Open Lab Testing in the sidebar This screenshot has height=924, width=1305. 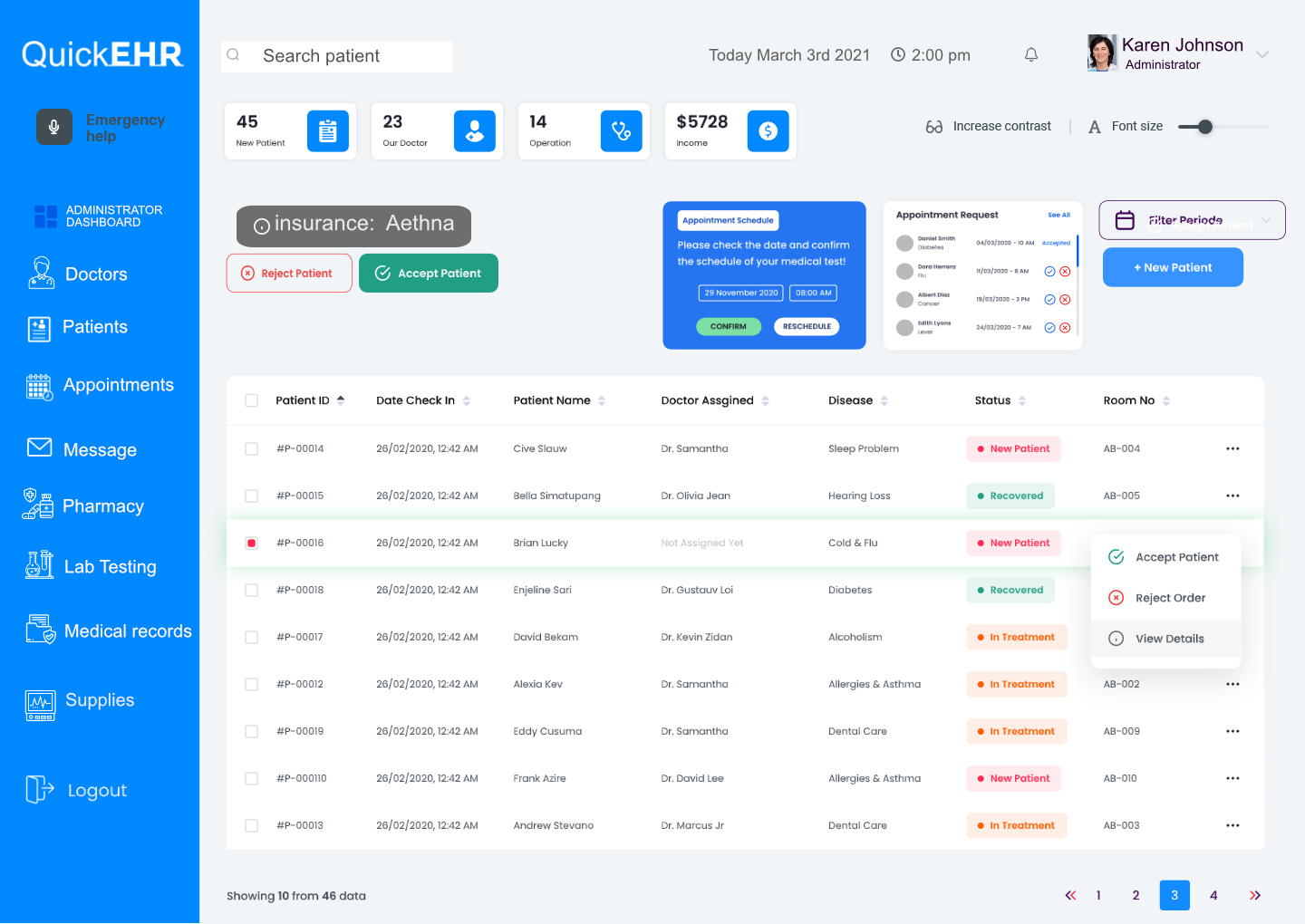coord(110,567)
